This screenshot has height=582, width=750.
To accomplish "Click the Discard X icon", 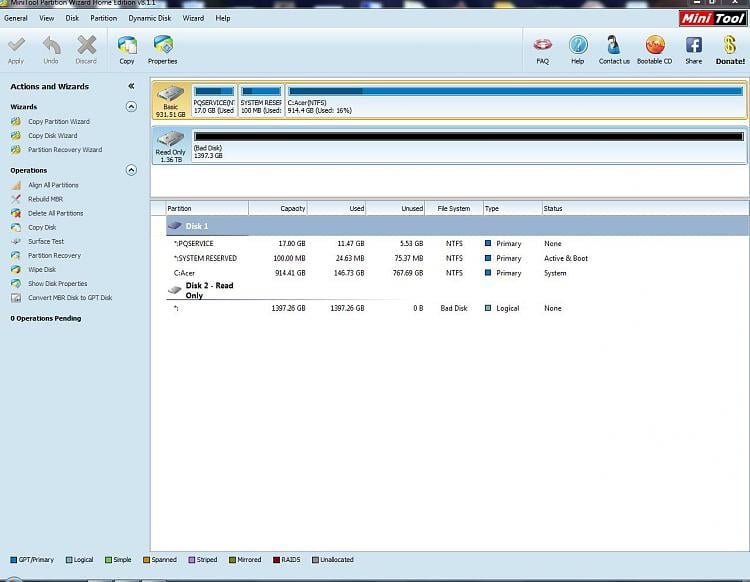I will click(87, 45).
